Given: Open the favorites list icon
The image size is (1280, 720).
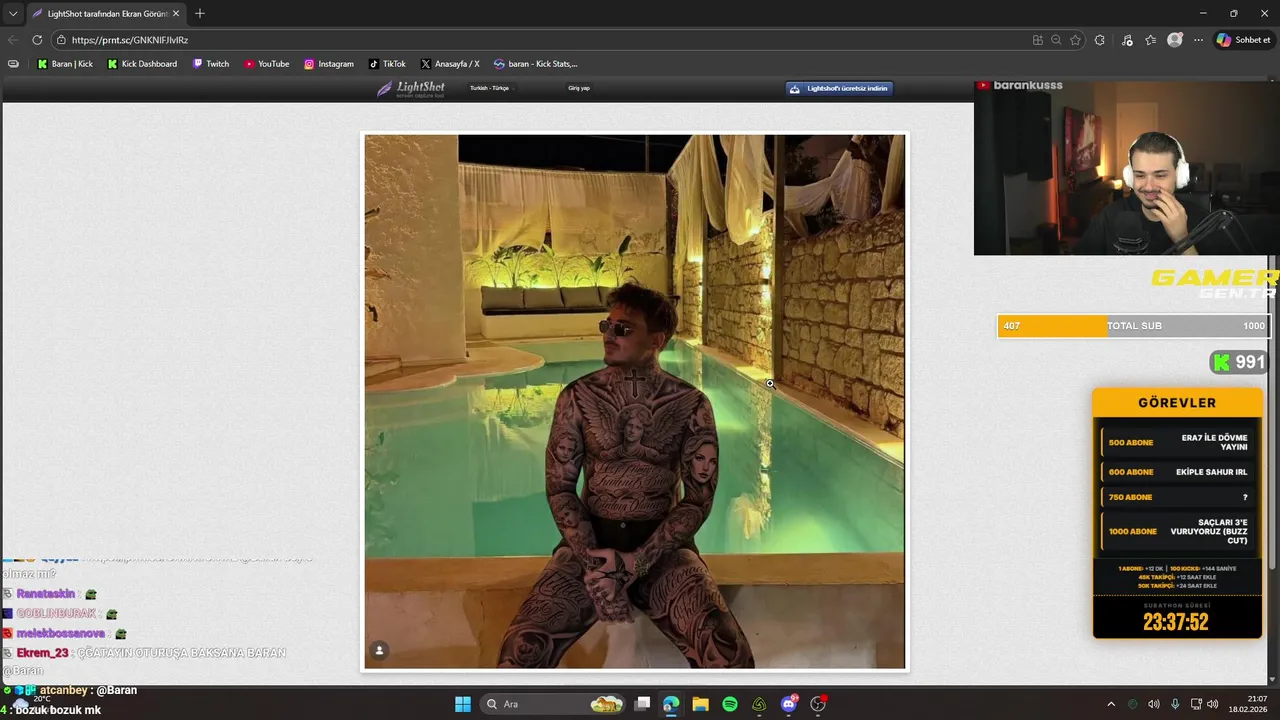Looking at the screenshot, I should [x=1151, y=40].
